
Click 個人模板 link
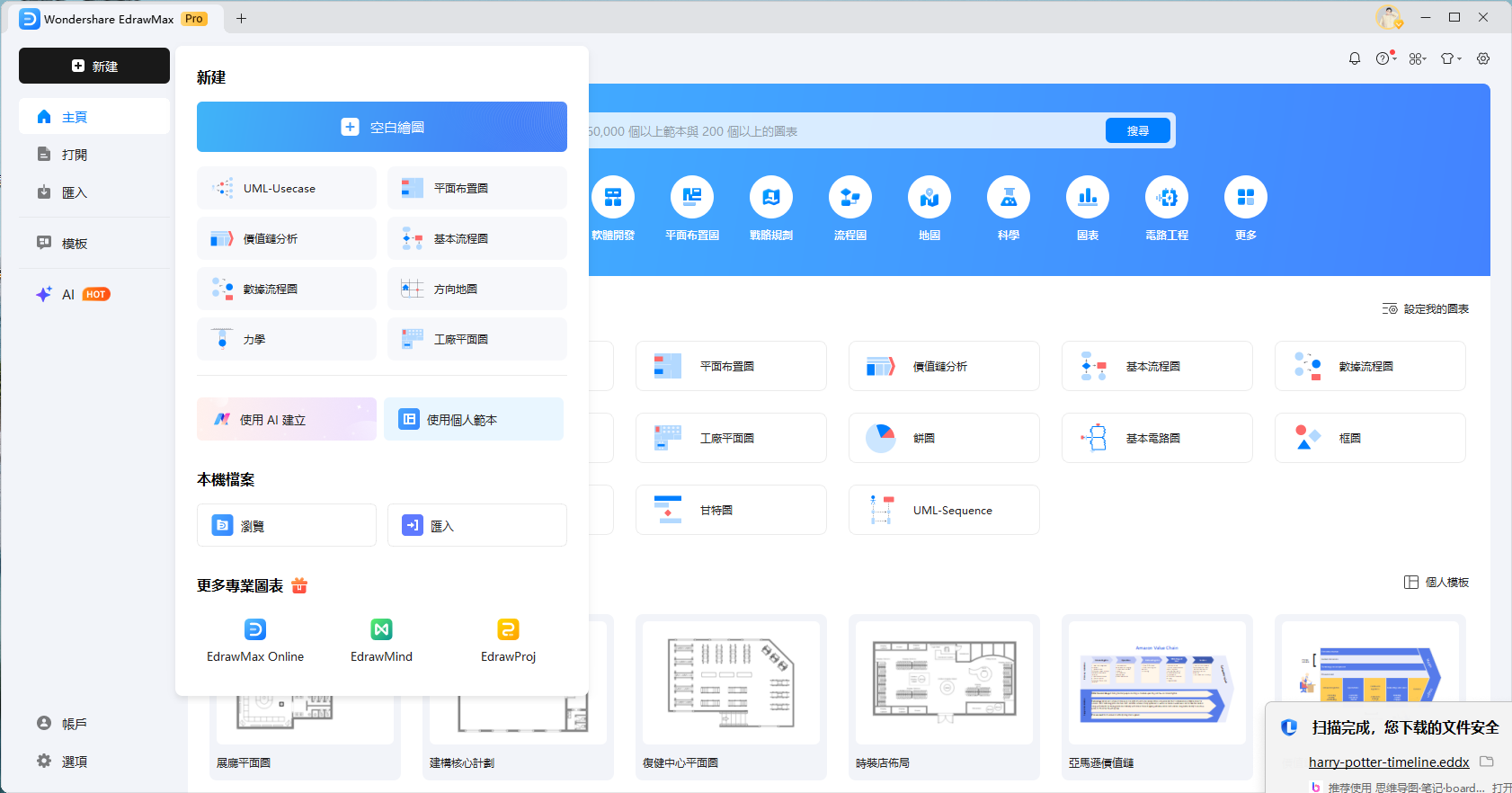pos(1436,582)
